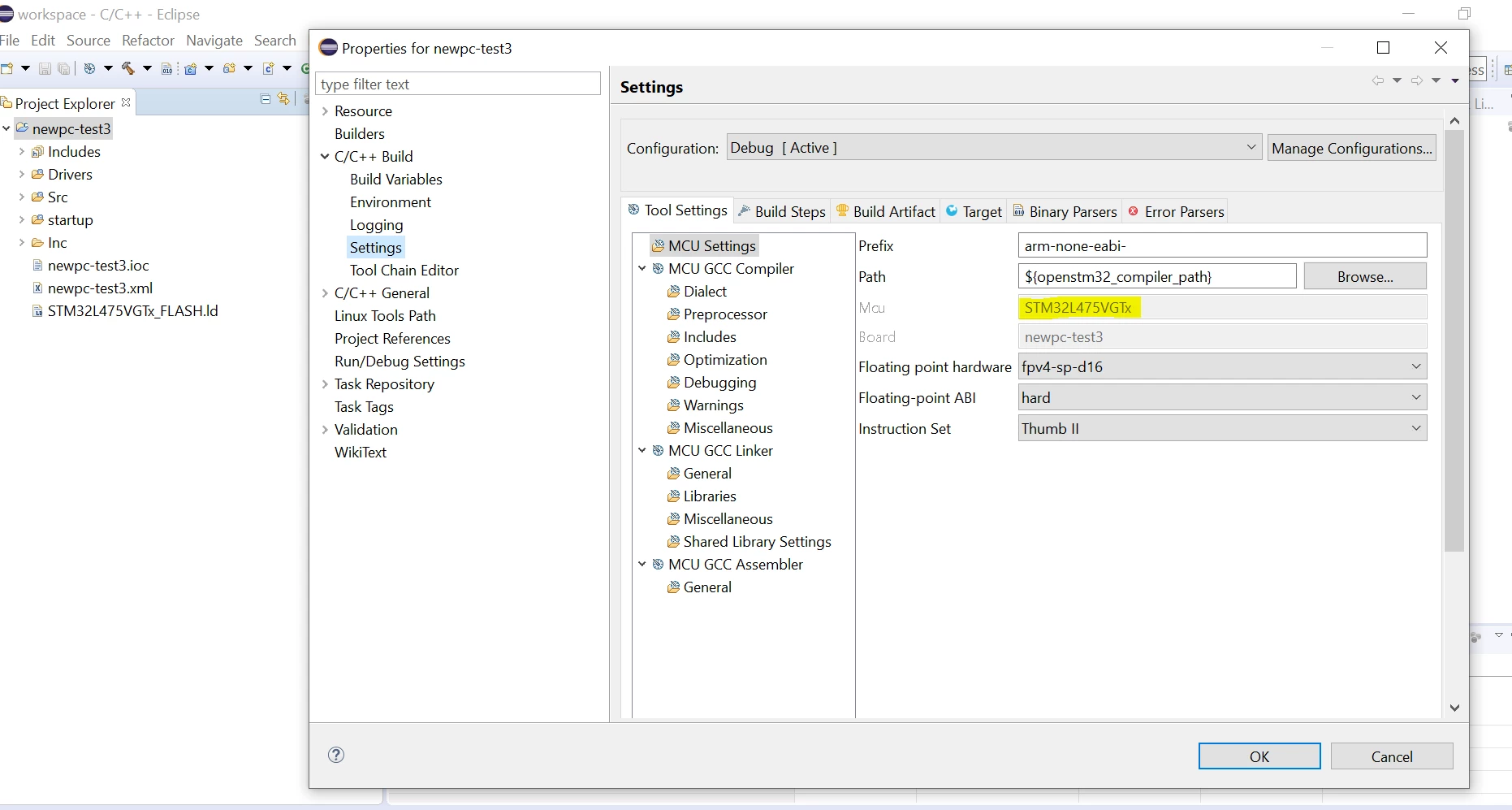Open the Instruction Set dropdown
This screenshot has height=810, width=1512.
pos(1222,428)
